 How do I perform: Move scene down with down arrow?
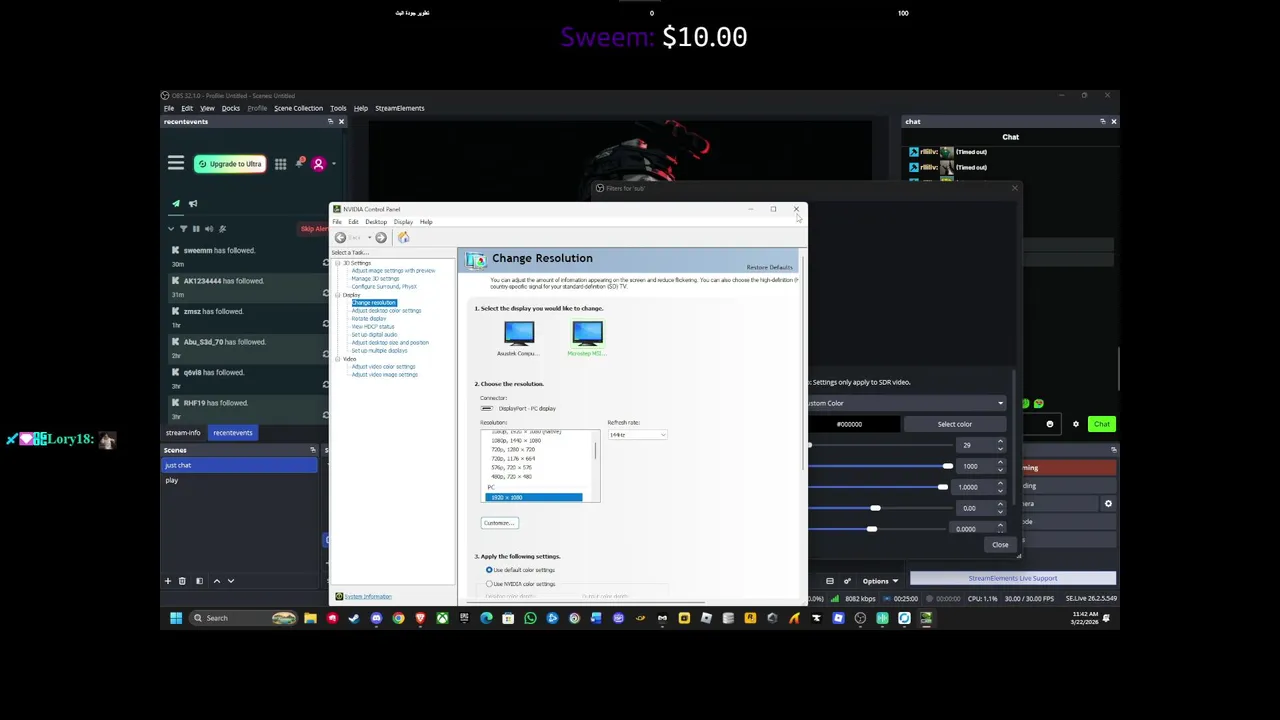tap(231, 581)
